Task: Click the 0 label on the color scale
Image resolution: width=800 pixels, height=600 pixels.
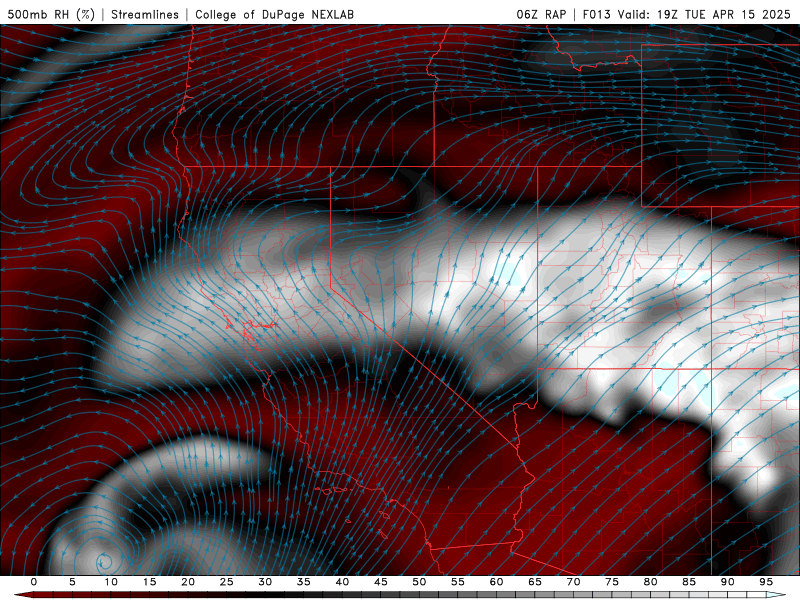Action: (34, 582)
